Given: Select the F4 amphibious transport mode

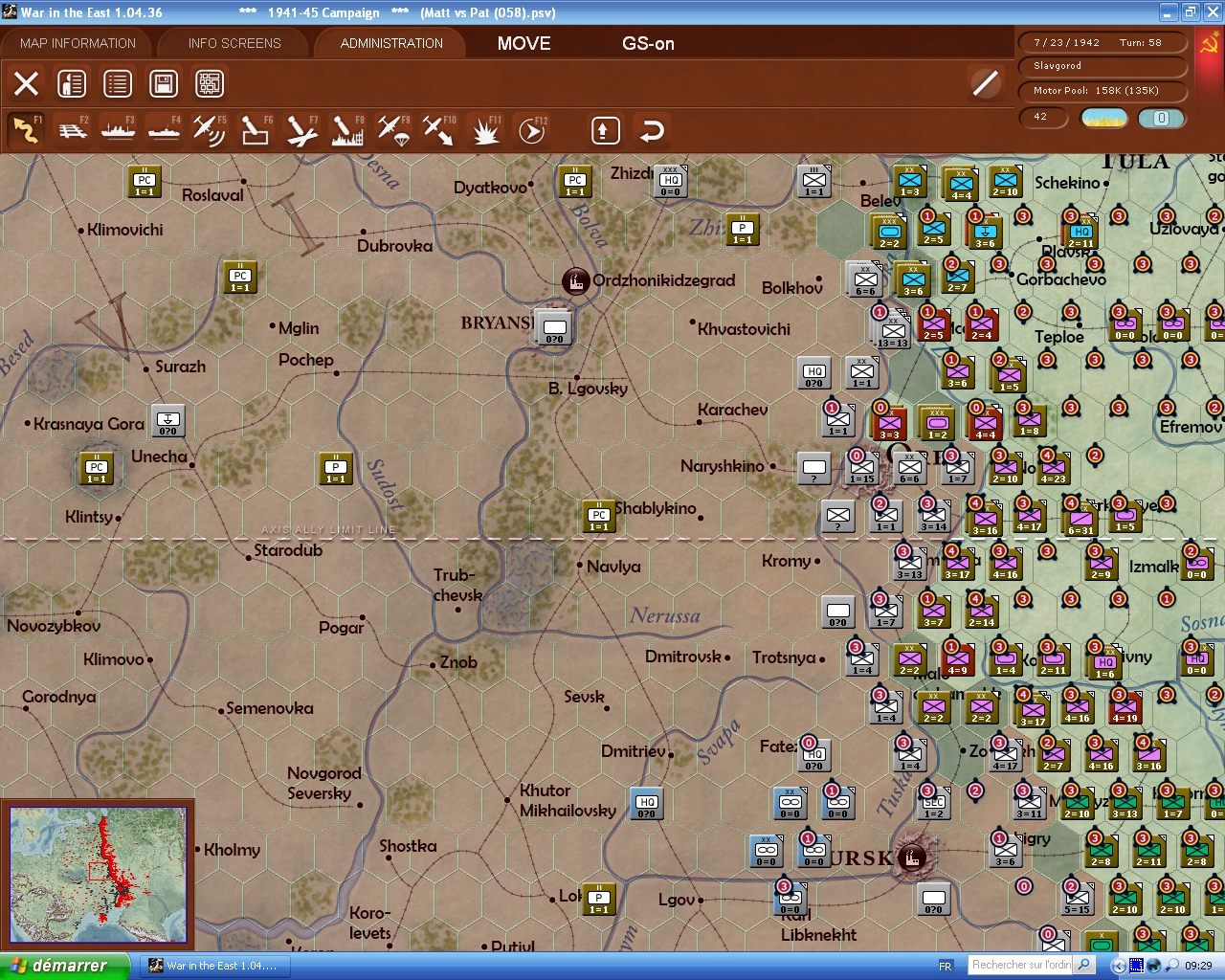Looking at the screenshot, I should 165,130.
